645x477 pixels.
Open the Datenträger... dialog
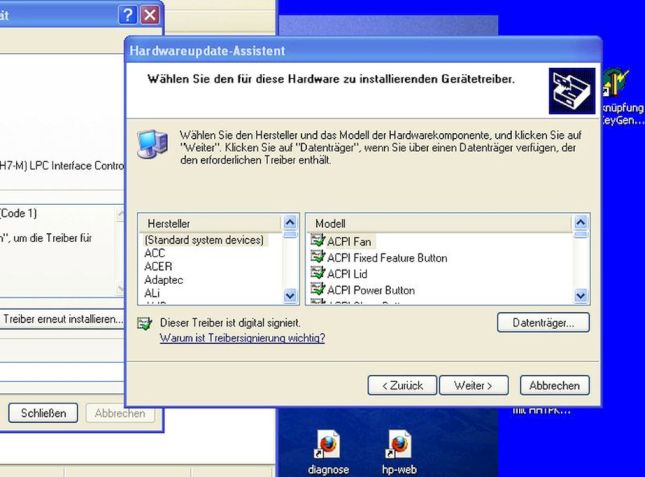click(543, 323)
